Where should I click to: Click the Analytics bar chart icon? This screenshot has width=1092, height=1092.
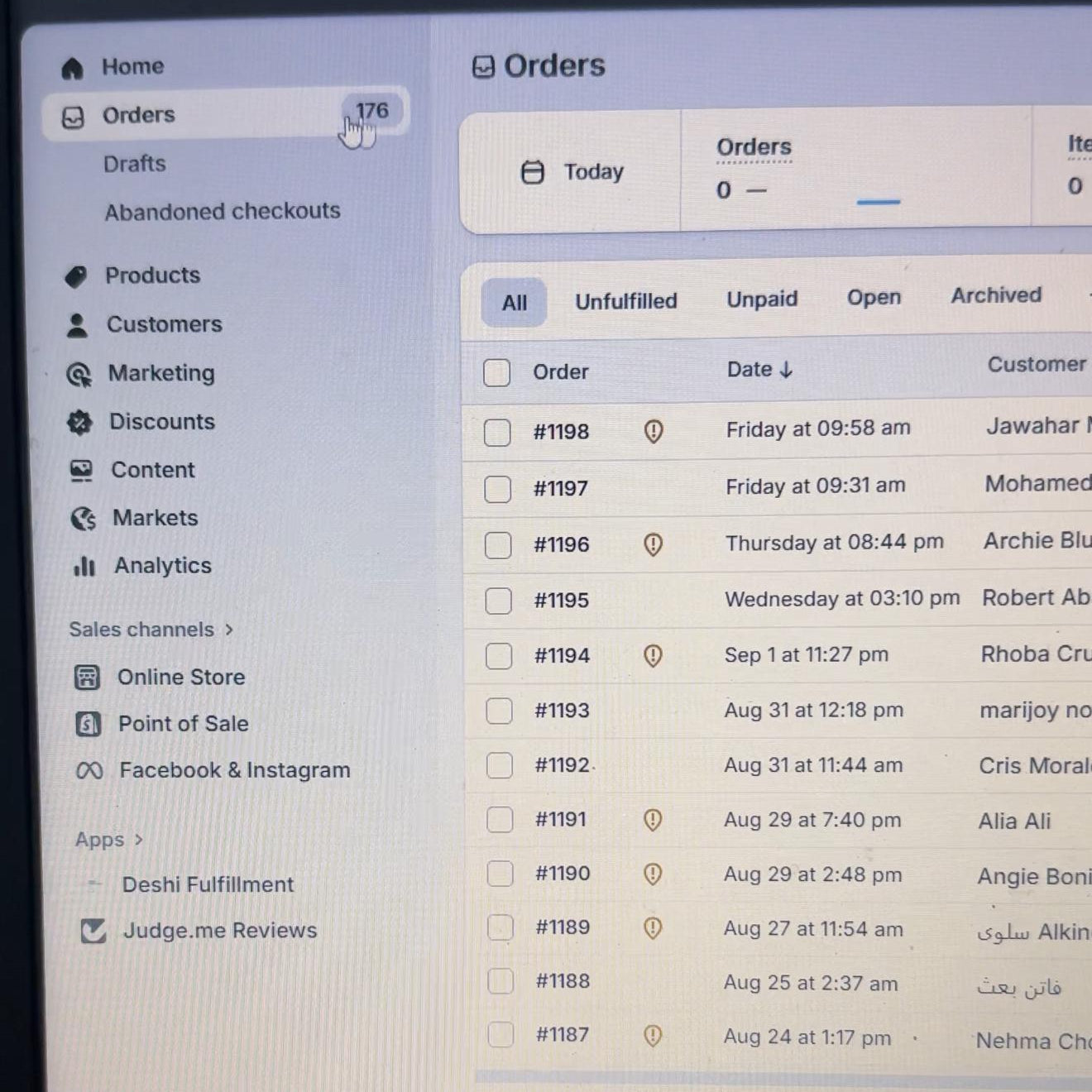coord(84,567)
